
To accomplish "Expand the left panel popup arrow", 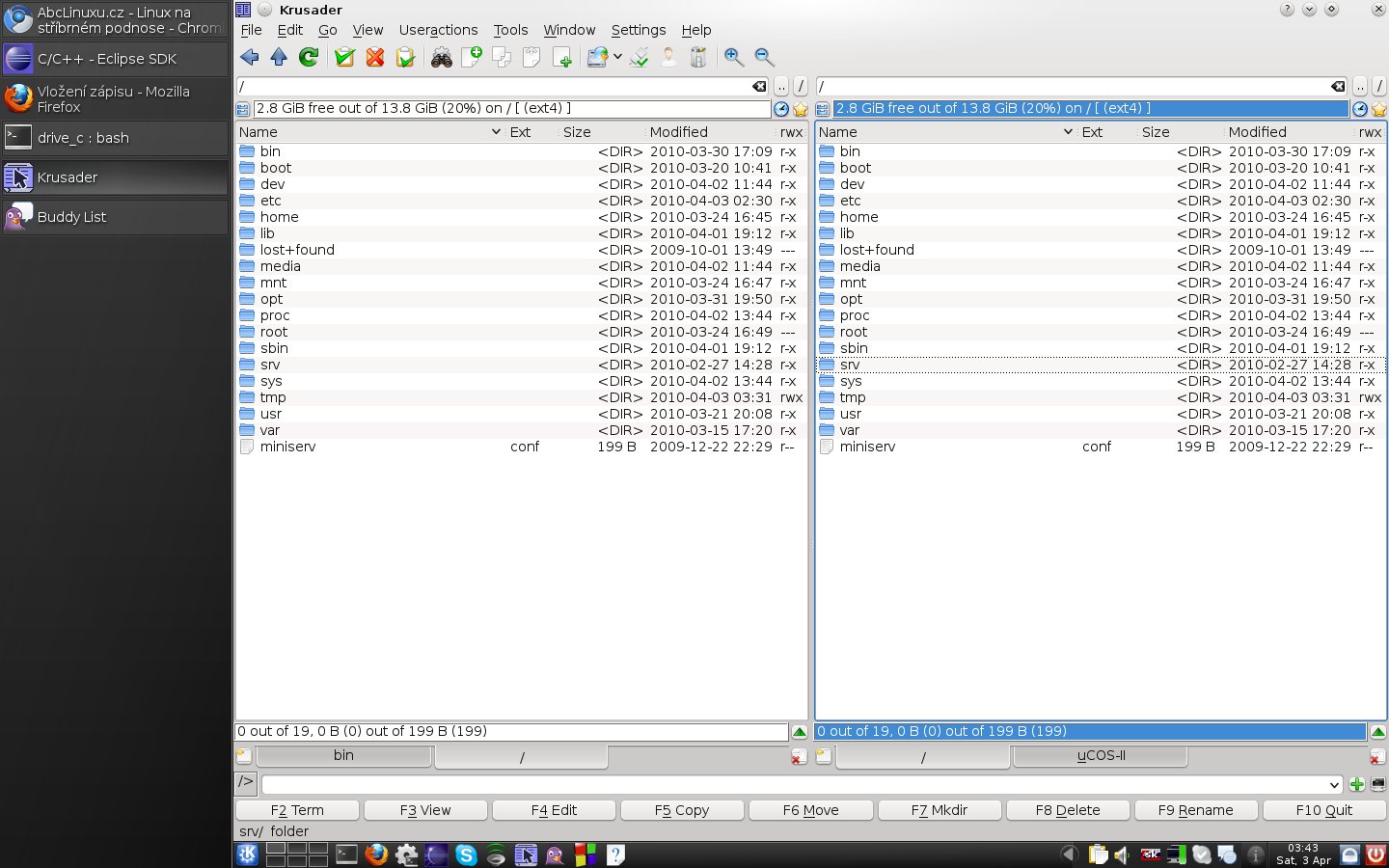I will (x=799, y=732).
